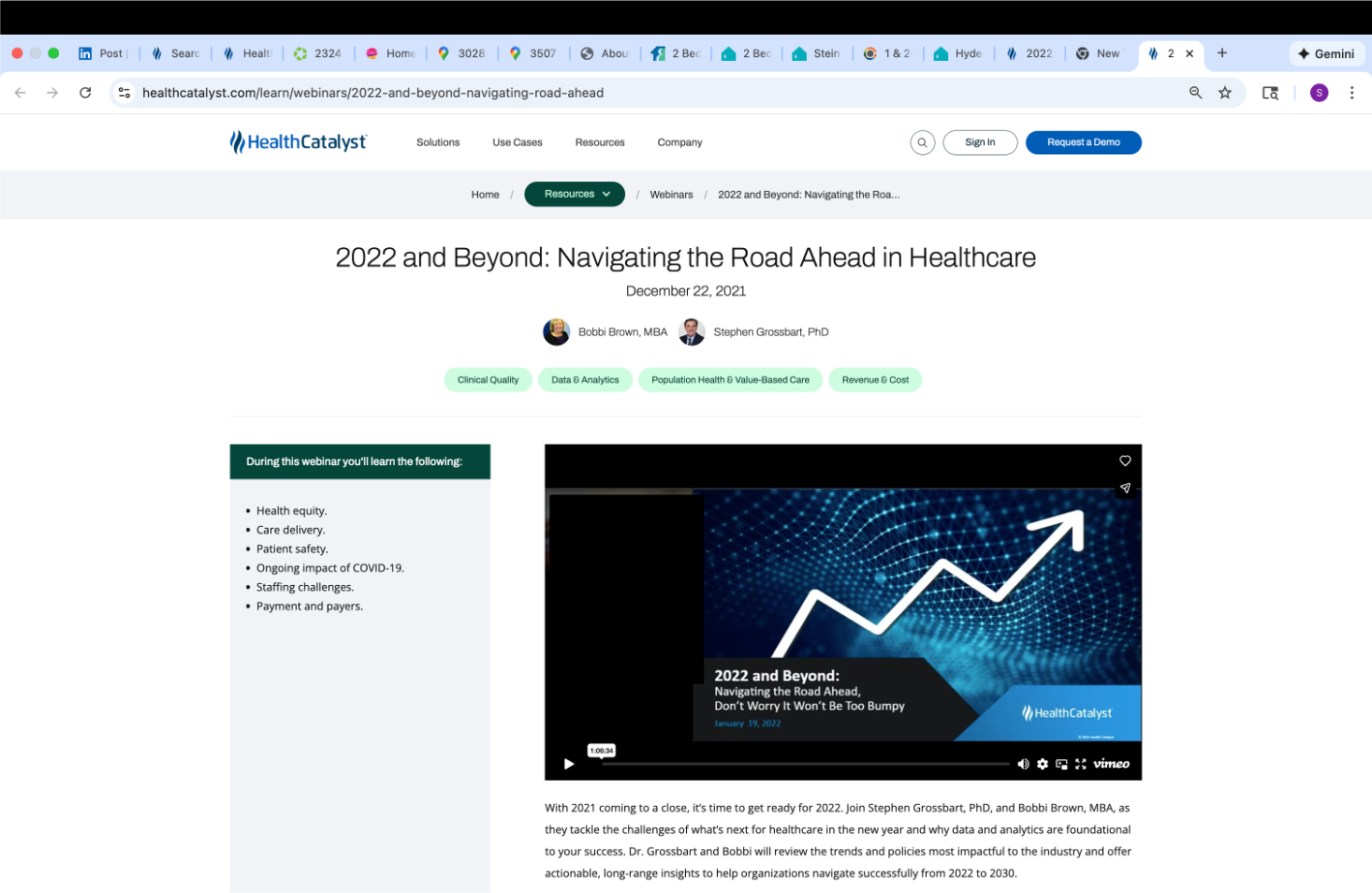The height and width of the screenshot is (893, 1372).
Task: Open Bobbi Brown, MBA author link
Action: (x=622, y=332)
